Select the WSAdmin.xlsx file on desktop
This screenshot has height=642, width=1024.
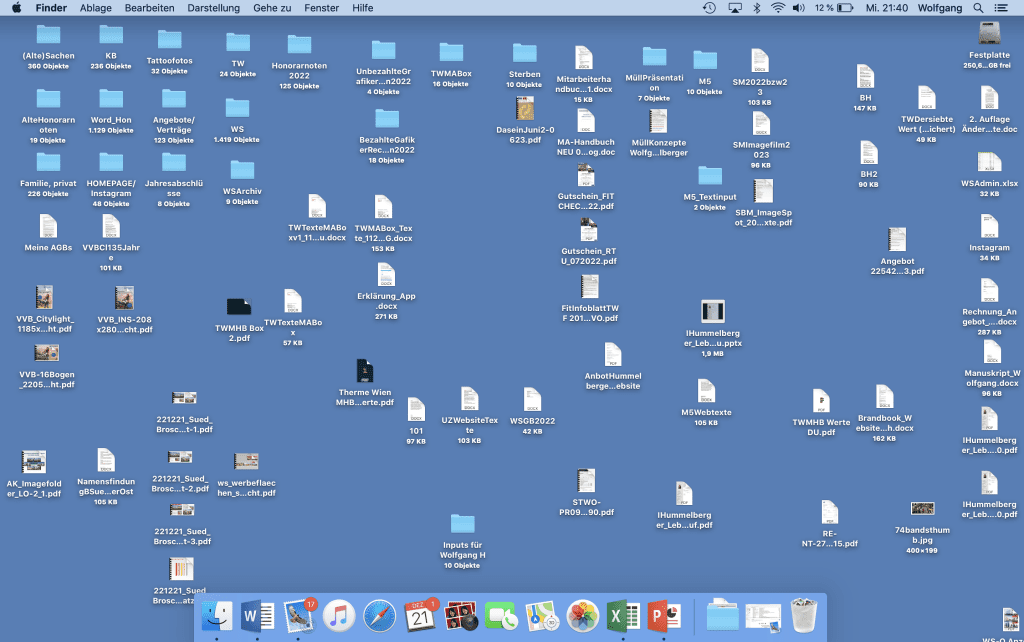(x=989, y=164)
